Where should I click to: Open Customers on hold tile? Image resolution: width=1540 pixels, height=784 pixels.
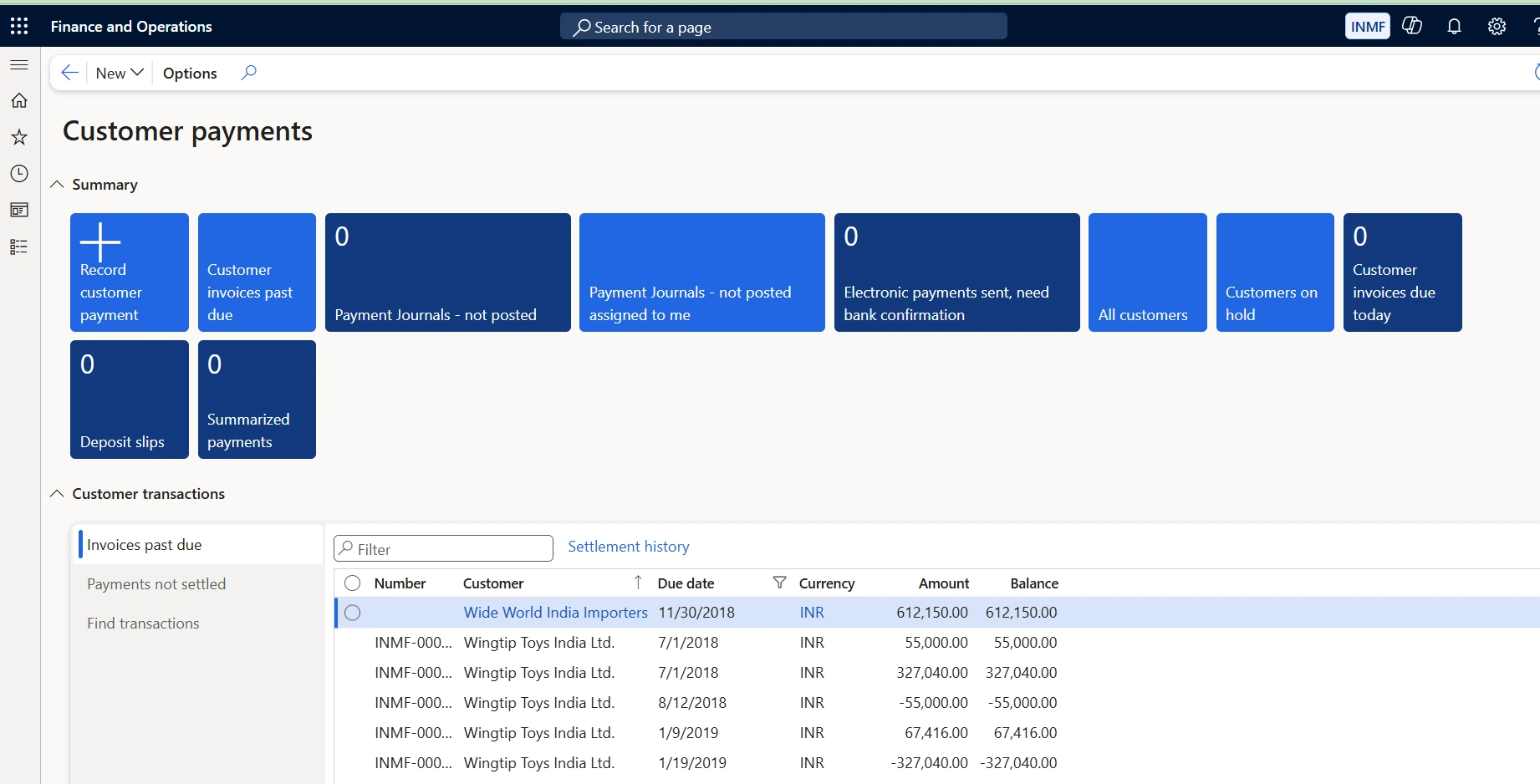(x=1275, y=272)
